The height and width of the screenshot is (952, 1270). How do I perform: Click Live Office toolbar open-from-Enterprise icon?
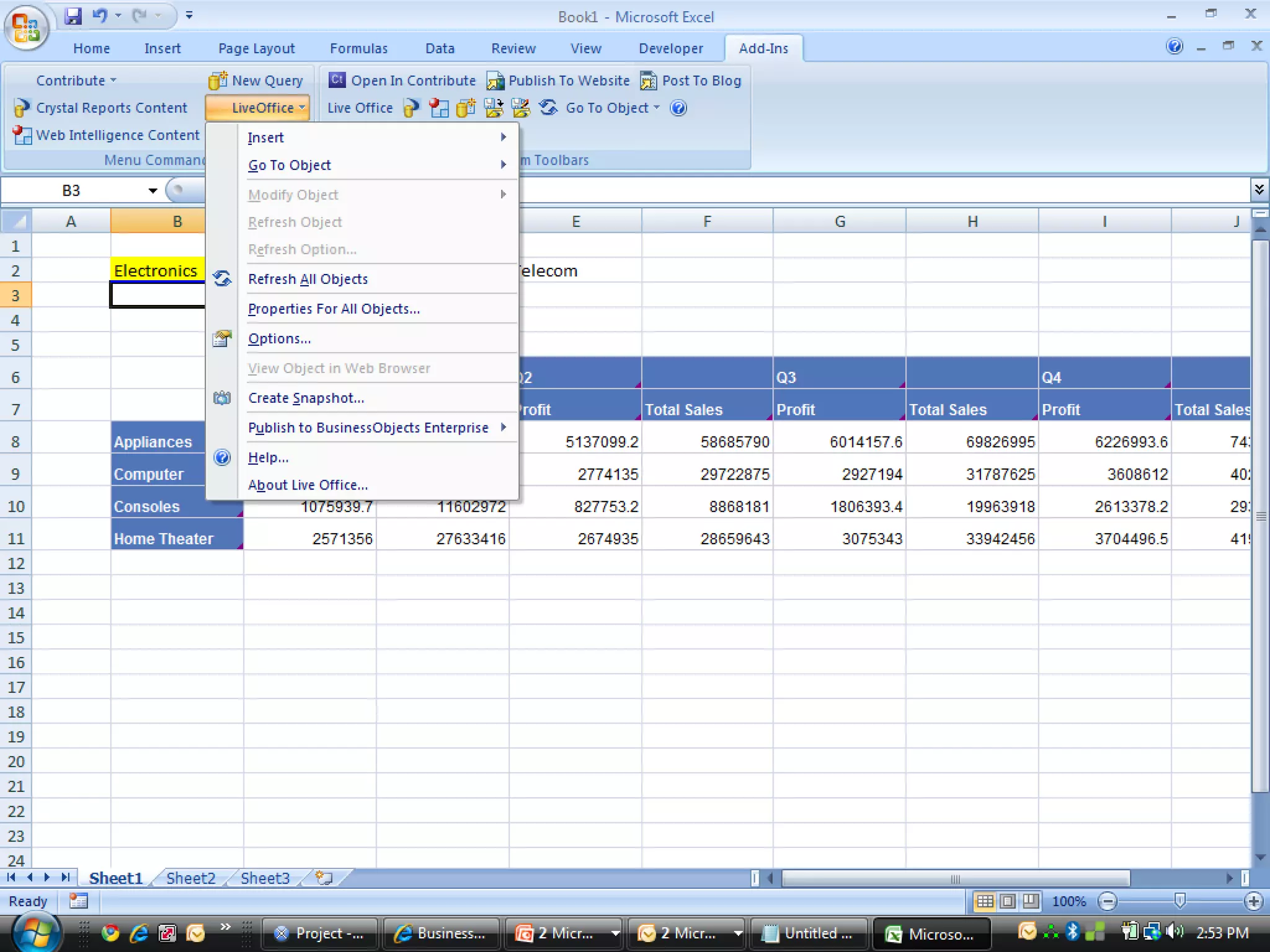click(x=493, y=108)
